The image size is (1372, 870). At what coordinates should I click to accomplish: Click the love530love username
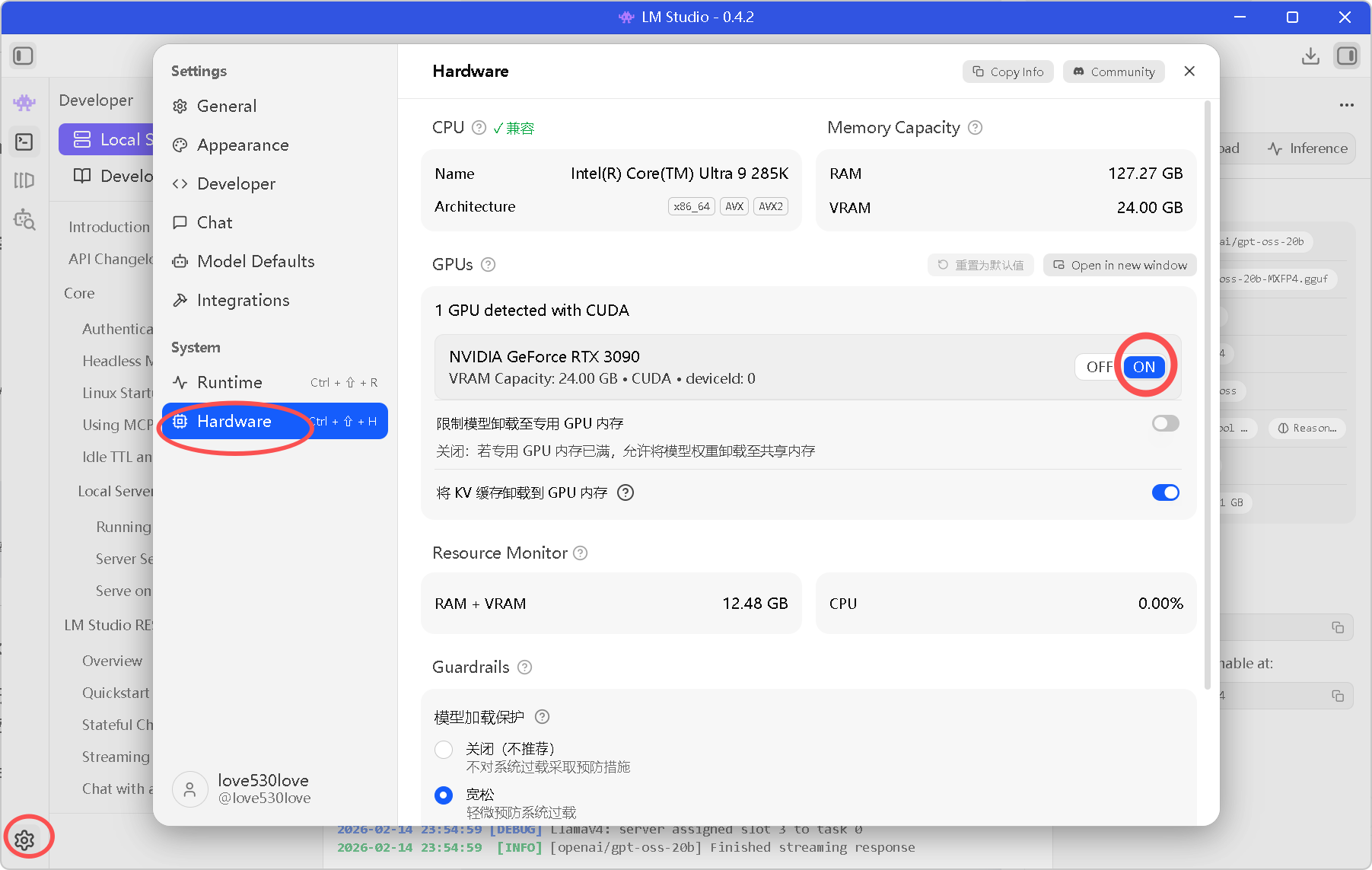click(263, 780)
